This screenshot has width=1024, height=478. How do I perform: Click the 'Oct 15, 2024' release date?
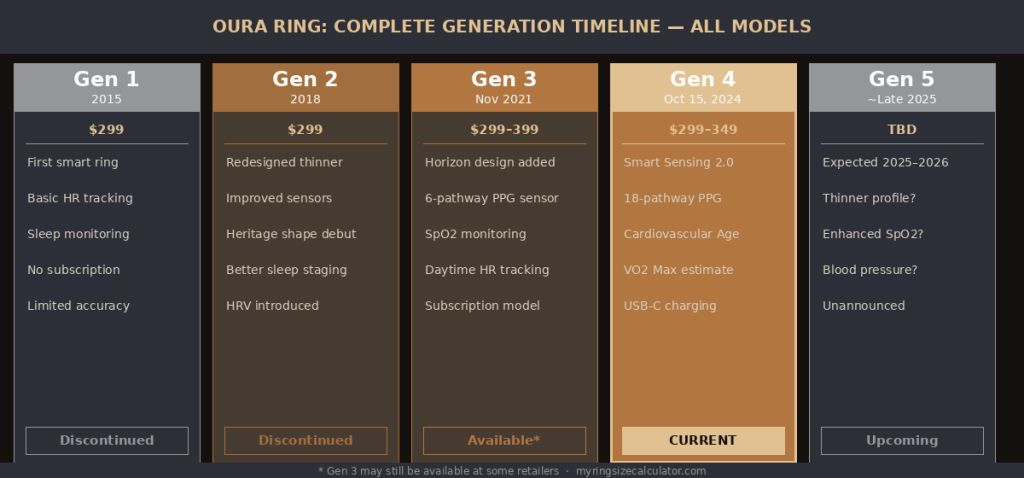(x=703, y=99)
